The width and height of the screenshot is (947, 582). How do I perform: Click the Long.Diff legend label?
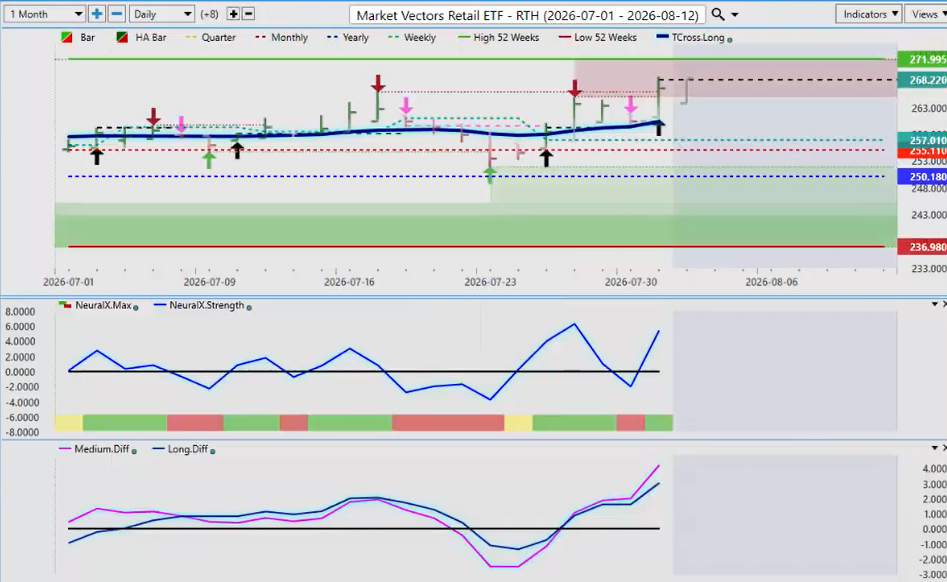coord(188,449)
